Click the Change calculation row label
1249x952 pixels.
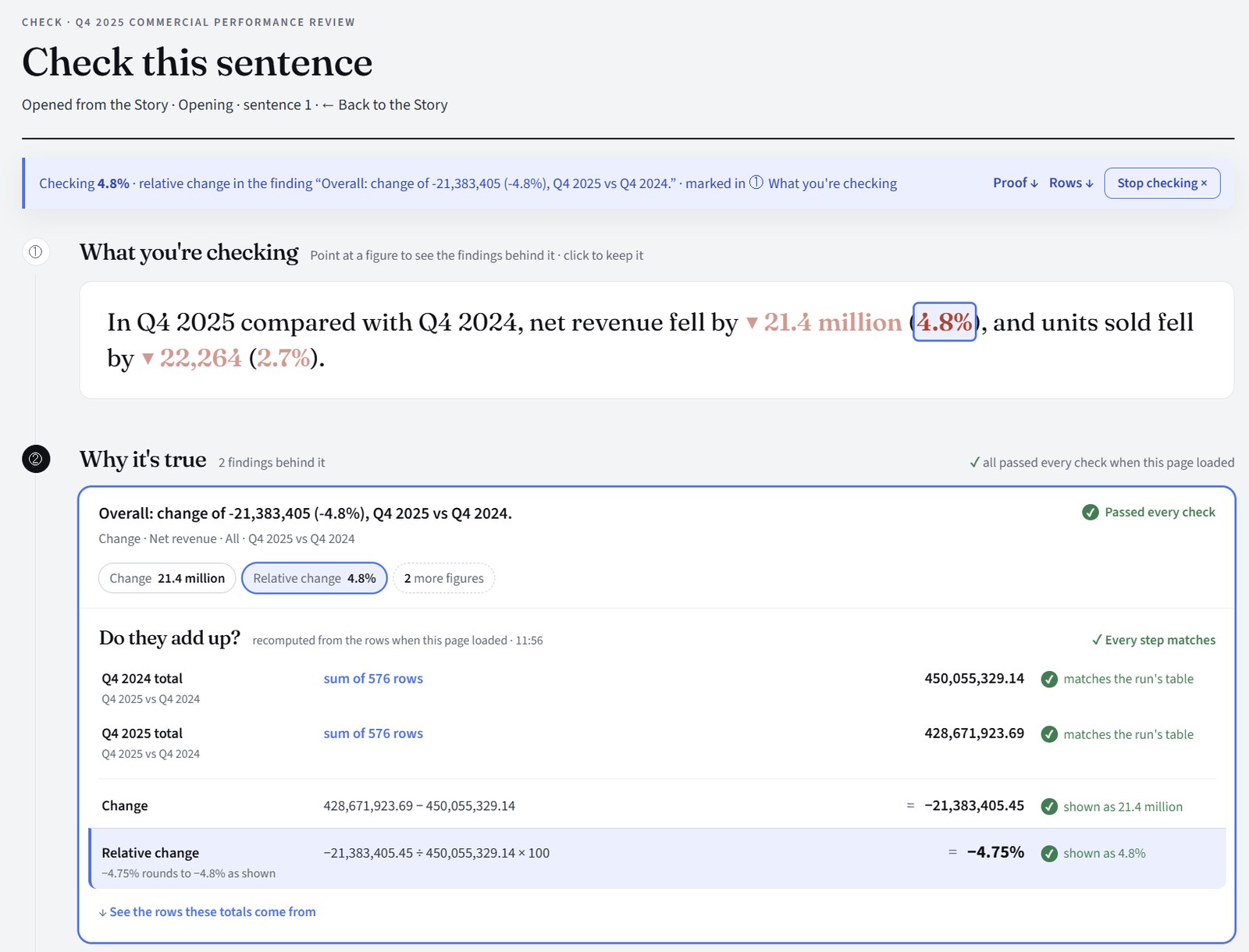pyautogui.click(x=125, y=806)
